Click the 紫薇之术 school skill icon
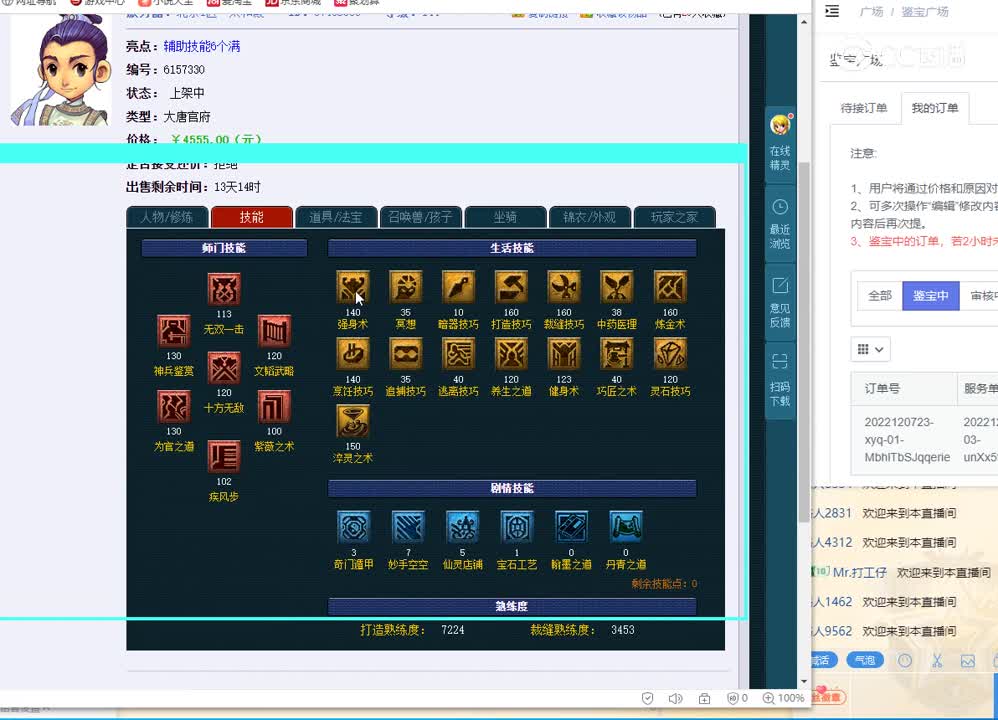Screen dimensions: 998x720 pos(274,407)
